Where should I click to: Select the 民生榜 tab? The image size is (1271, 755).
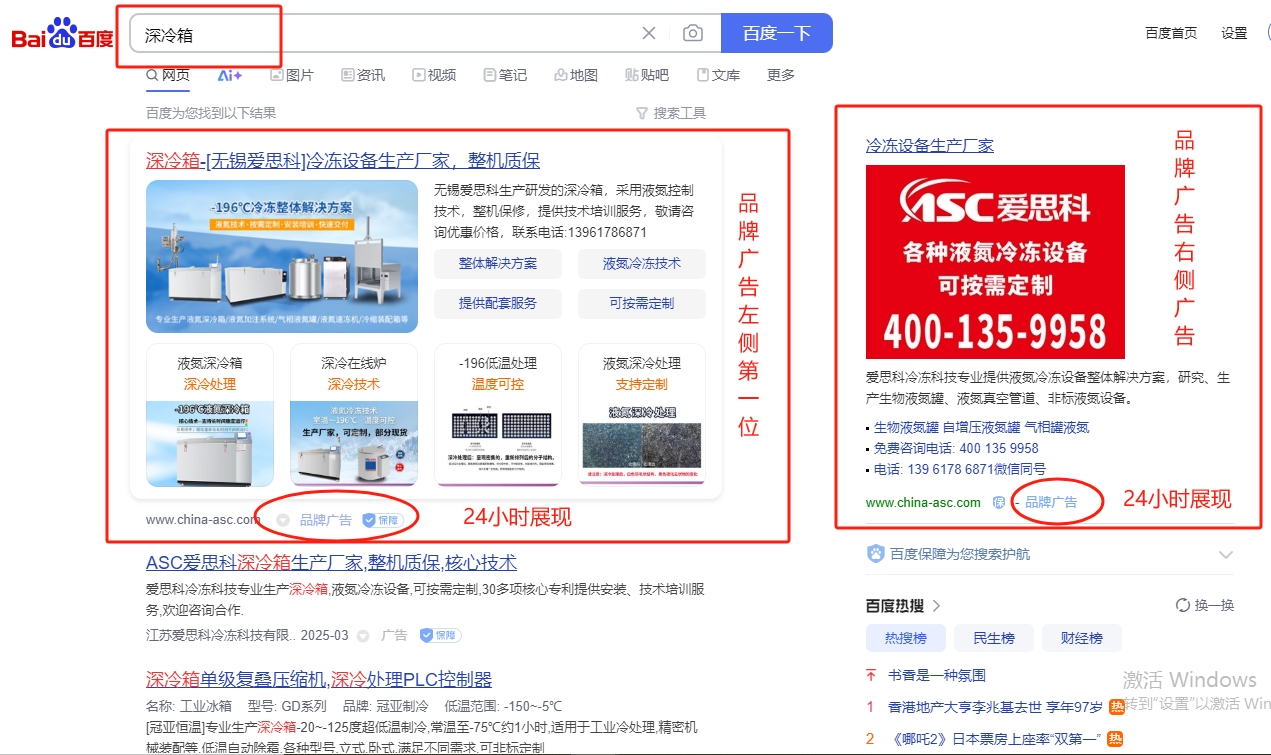[994, 638]
